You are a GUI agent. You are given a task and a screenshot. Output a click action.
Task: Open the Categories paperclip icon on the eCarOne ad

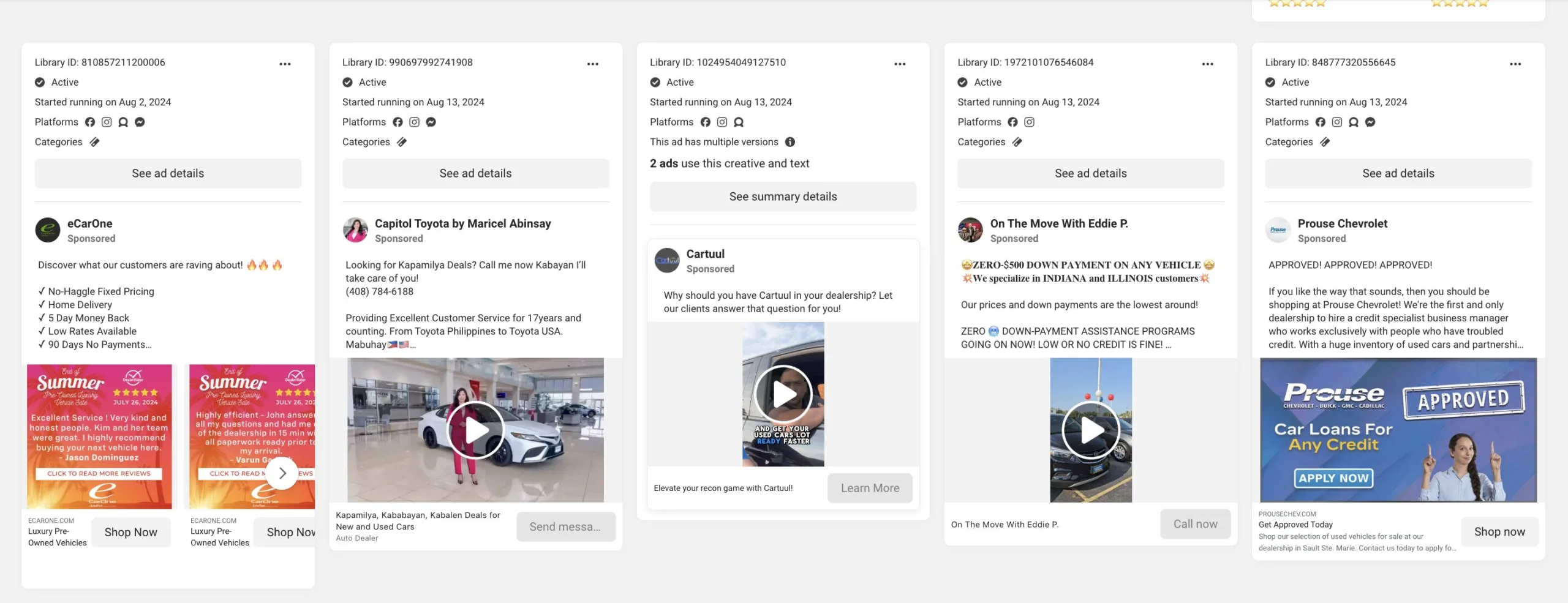(94, 141)
